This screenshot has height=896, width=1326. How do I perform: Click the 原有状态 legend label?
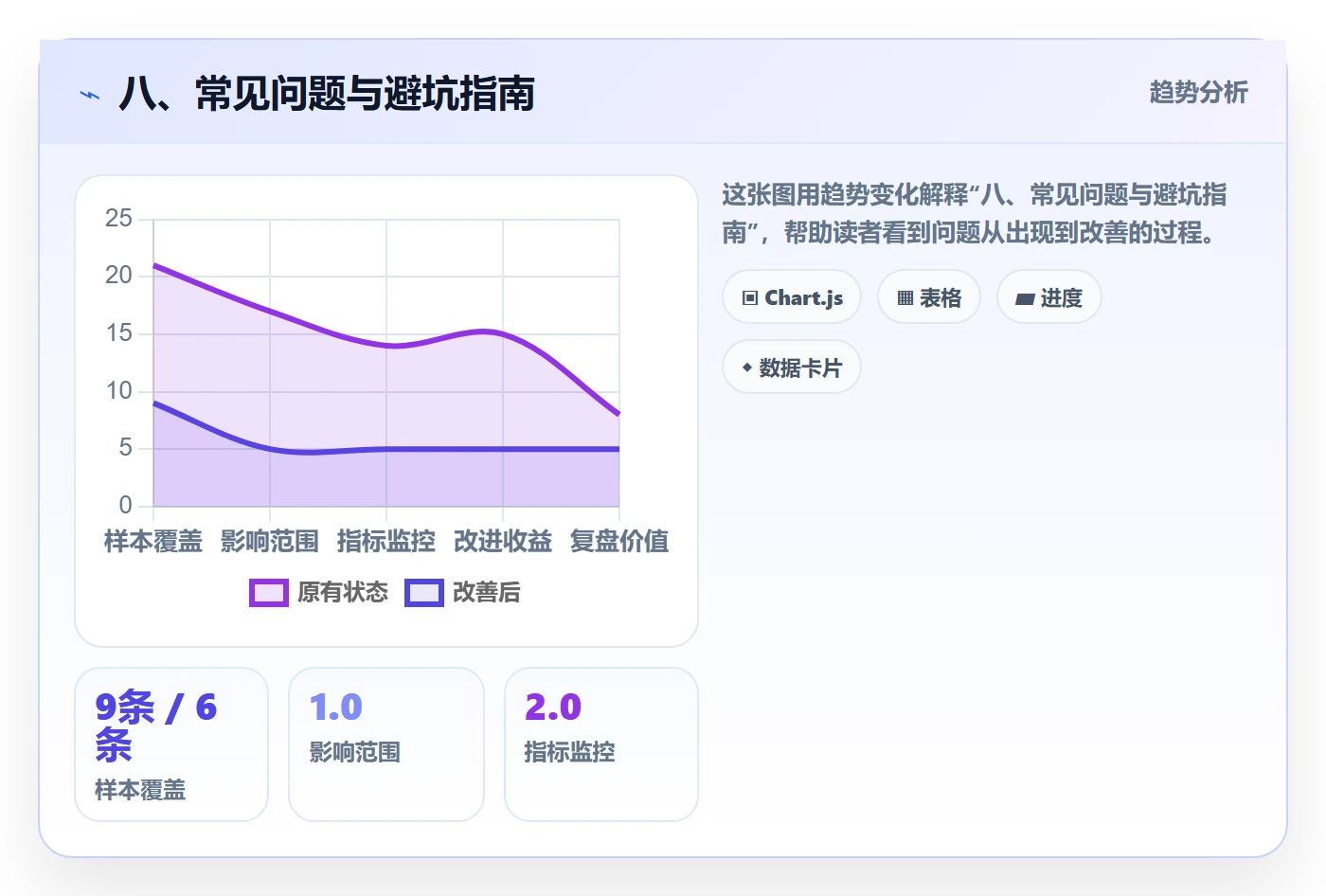tap(343, 593)
